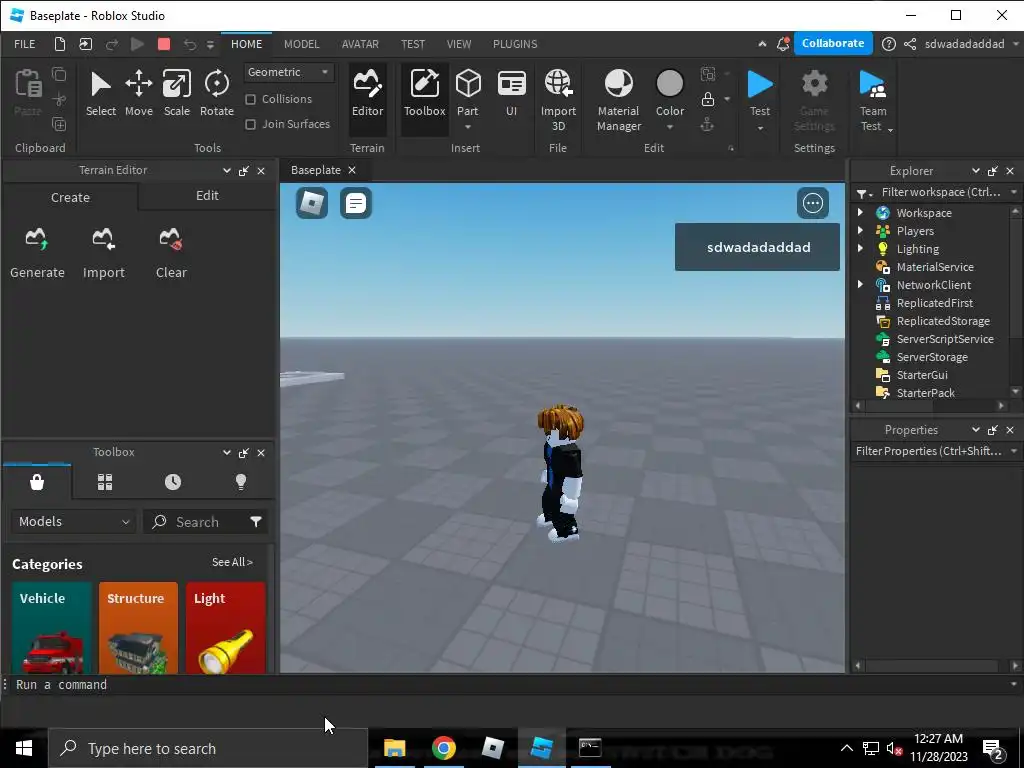Open Team Test
This screenshot has height=768, width=1024.
pos(872,101)
